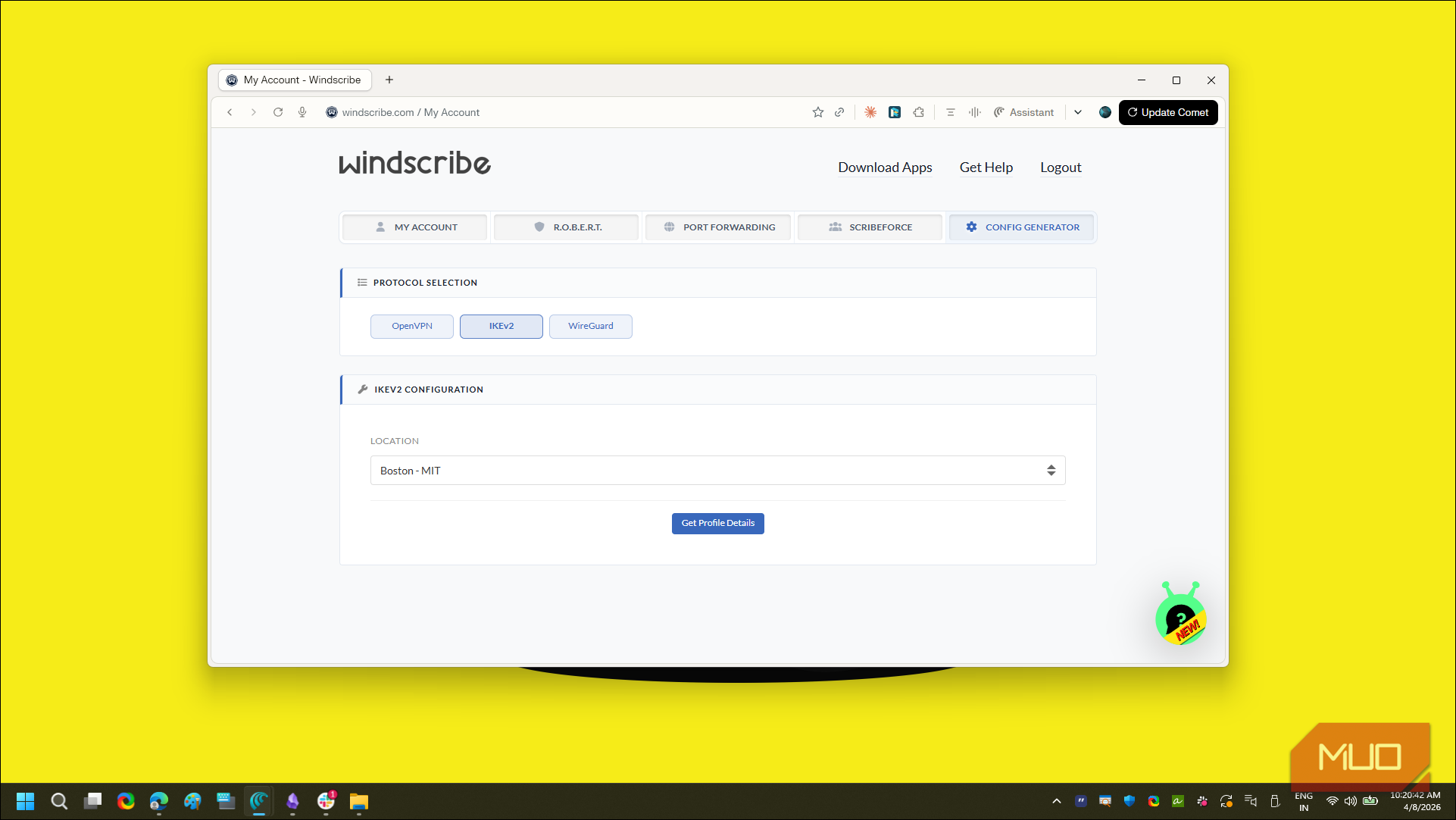Open the Boston - MIT location dropdown
1456x820 pixels.
[x=718, y=471]
